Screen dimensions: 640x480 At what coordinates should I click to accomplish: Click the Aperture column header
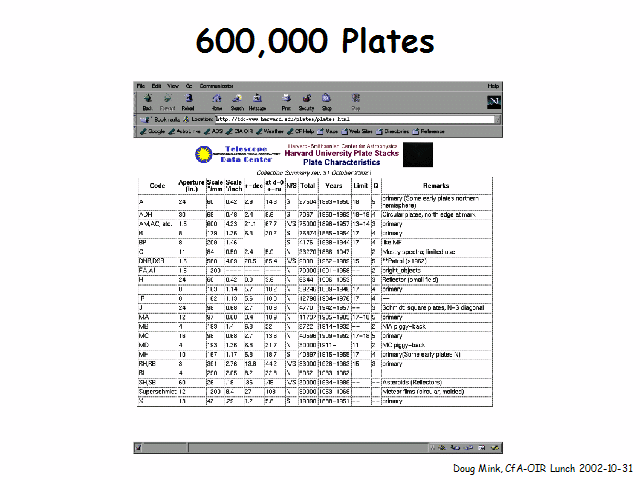pyautogui.click(x=191, y=186)
